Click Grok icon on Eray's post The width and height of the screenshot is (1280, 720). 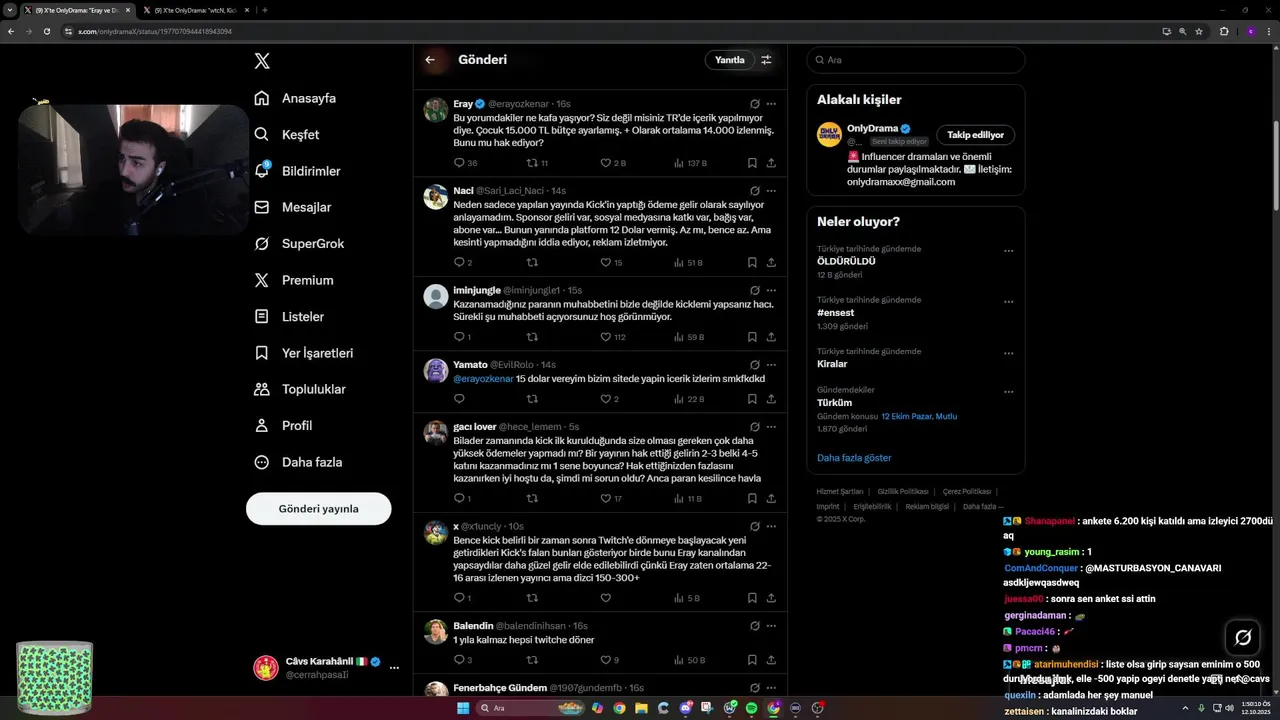coord(754,104)
